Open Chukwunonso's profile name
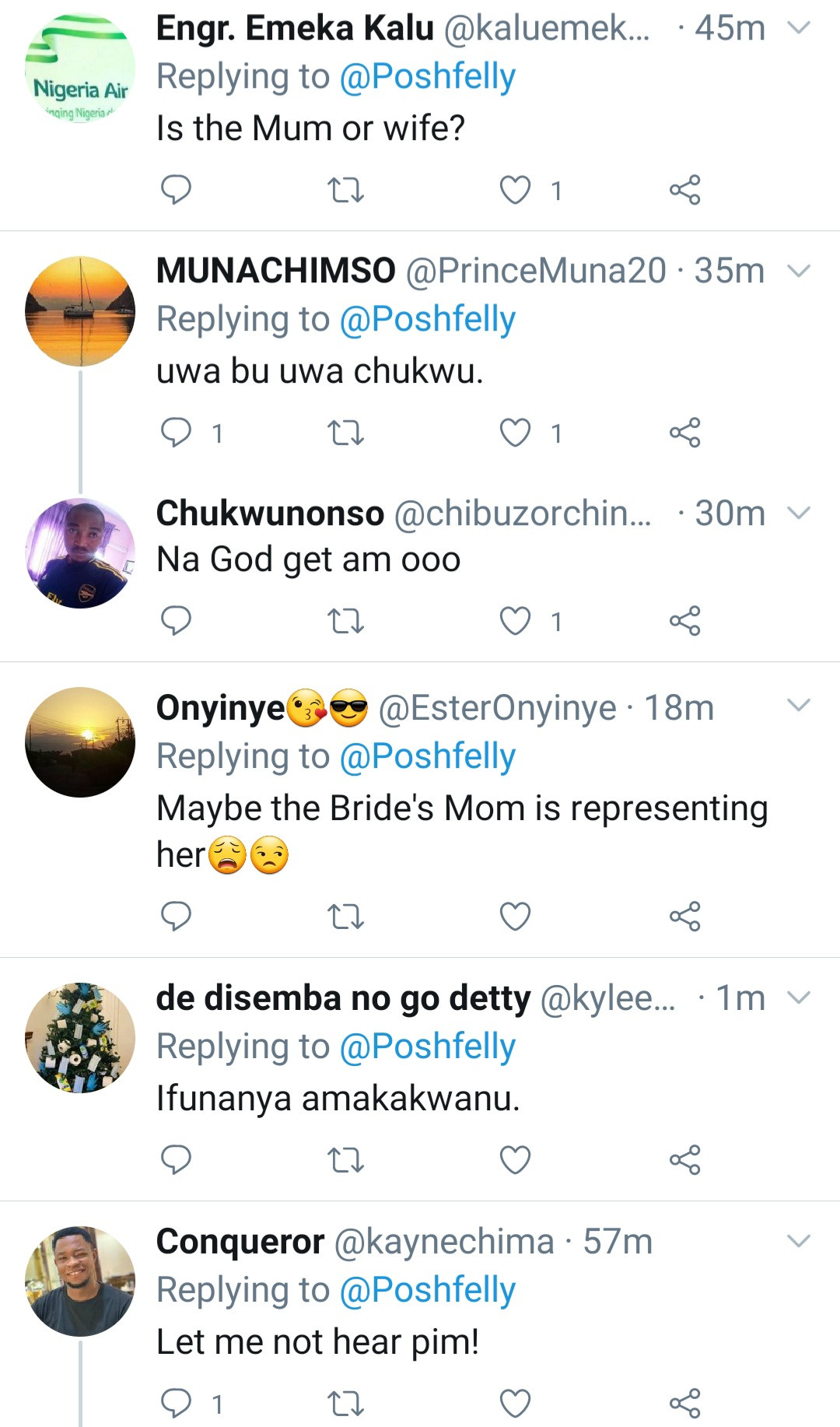This screenshot has height=1427, width=840. 270,514
